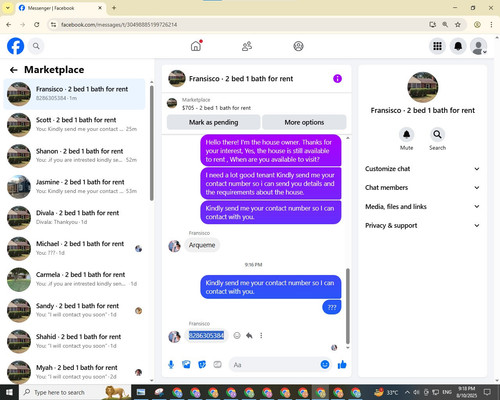This screenshot has height=400, width=500.
Task: Click the conversation list scrollbar
Action: coord(152,143)
